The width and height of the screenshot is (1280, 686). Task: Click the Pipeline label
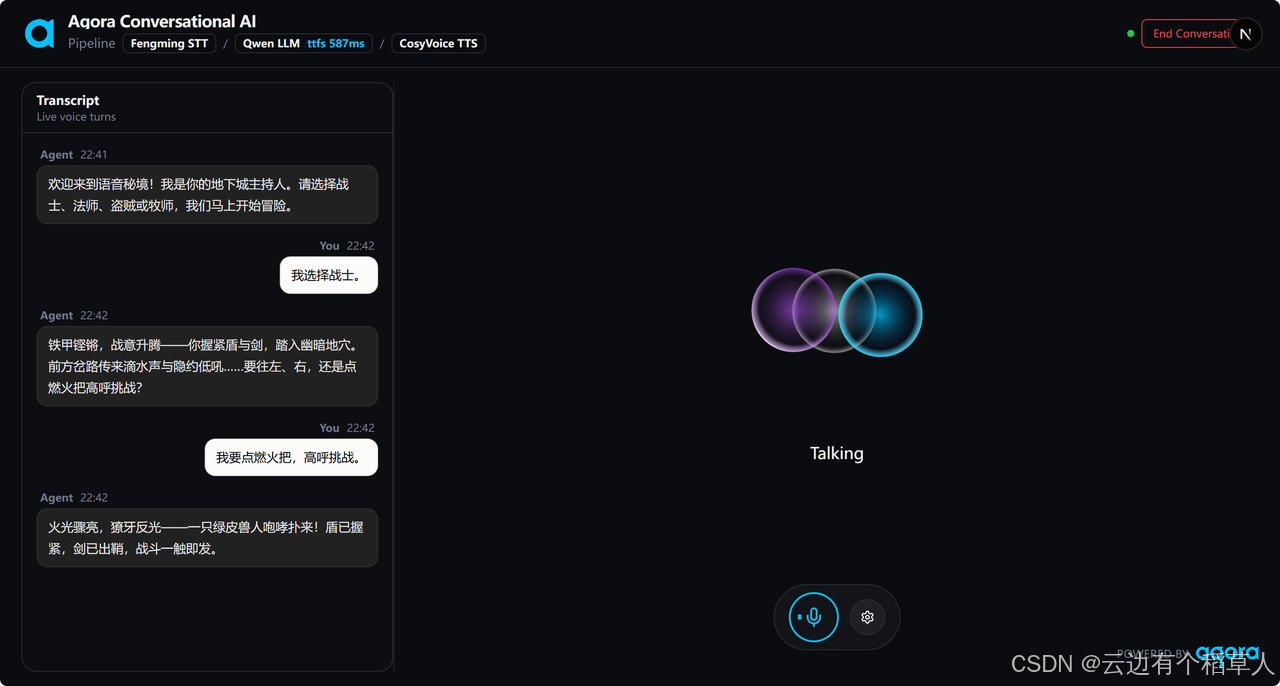pyautogui.click(x=92, y=44)
